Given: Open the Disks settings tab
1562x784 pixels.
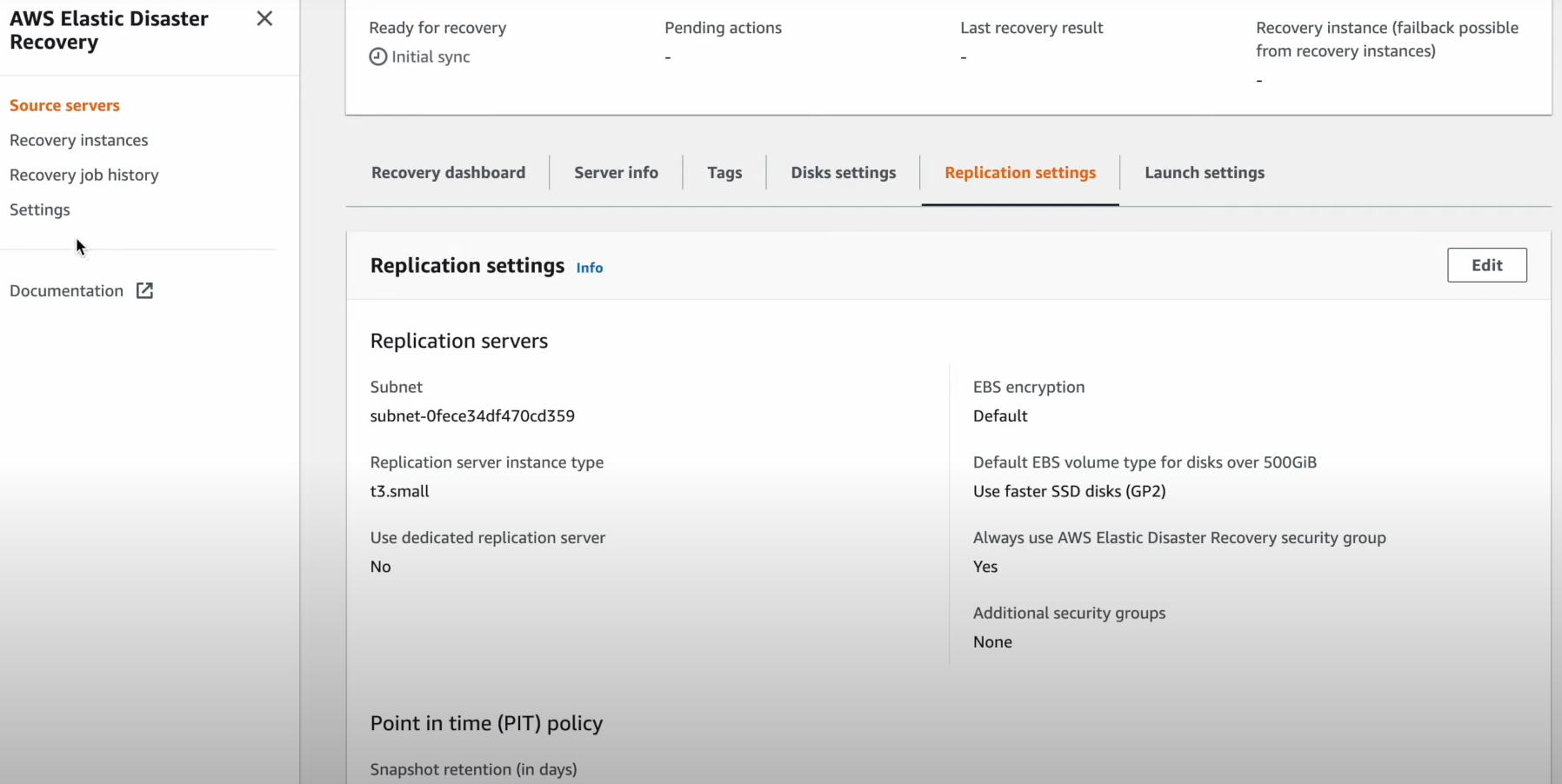Looking at the screenshot, I should coord(844,172).
